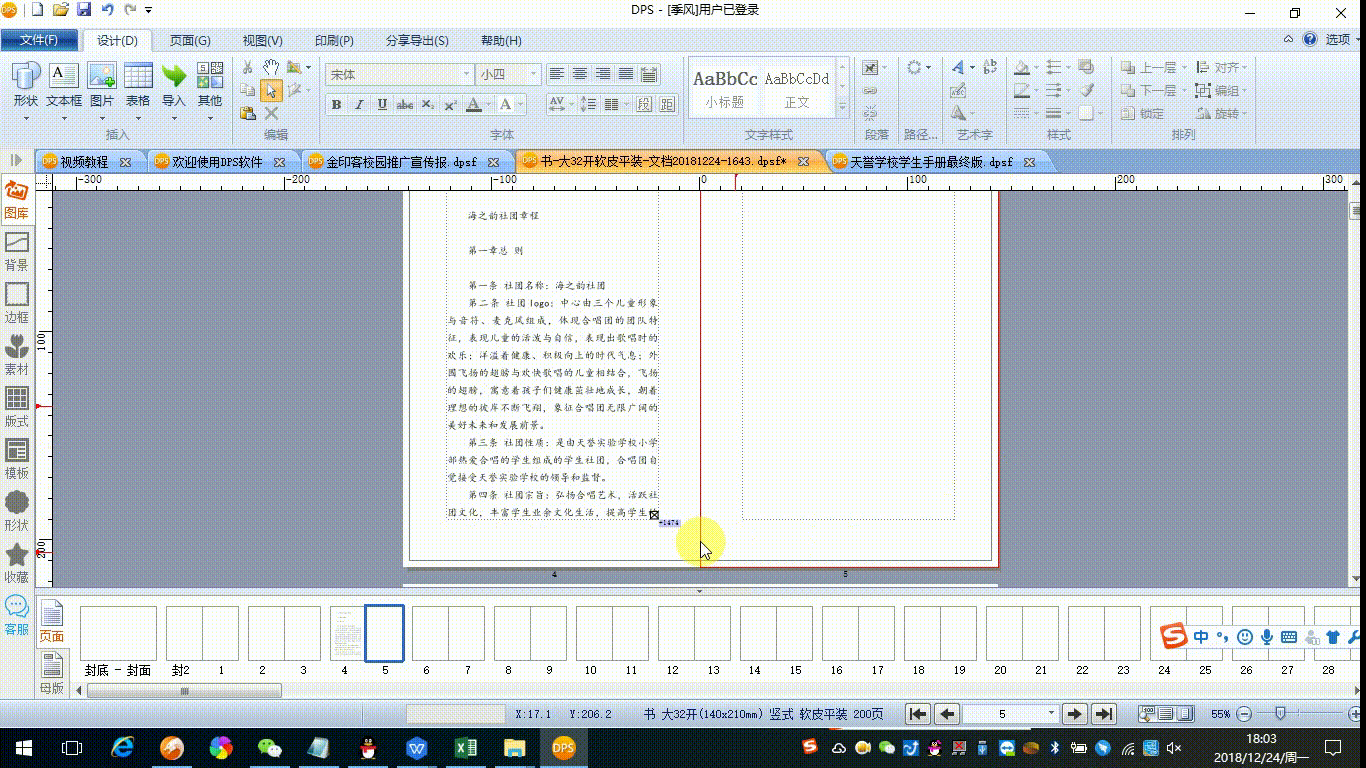Toggle underline text formatting
Screen dimensions: 1366x768
(382, 105)
